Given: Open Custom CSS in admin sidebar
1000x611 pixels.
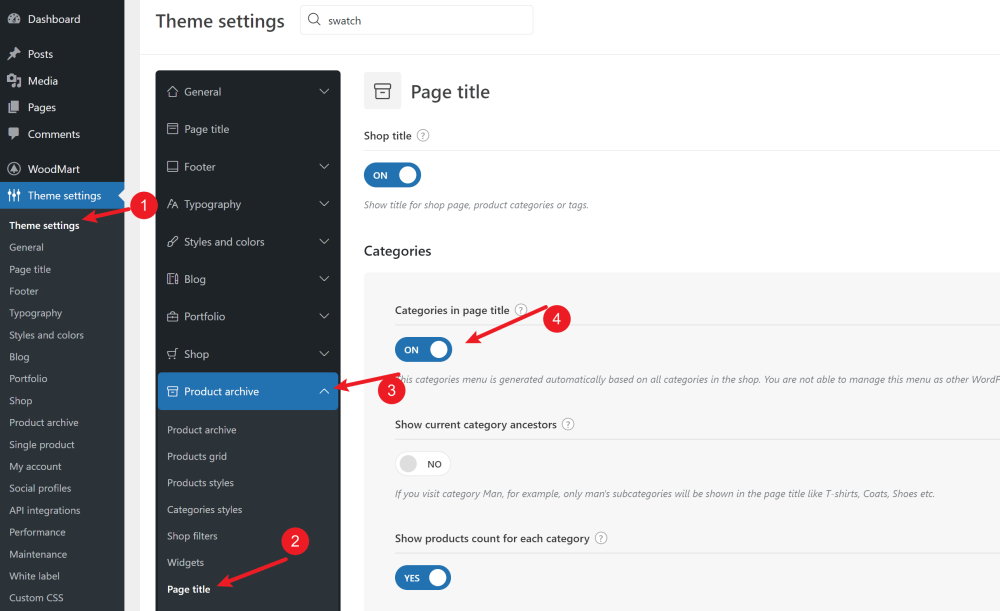Looking at the screenshot, I should [36, 598].
